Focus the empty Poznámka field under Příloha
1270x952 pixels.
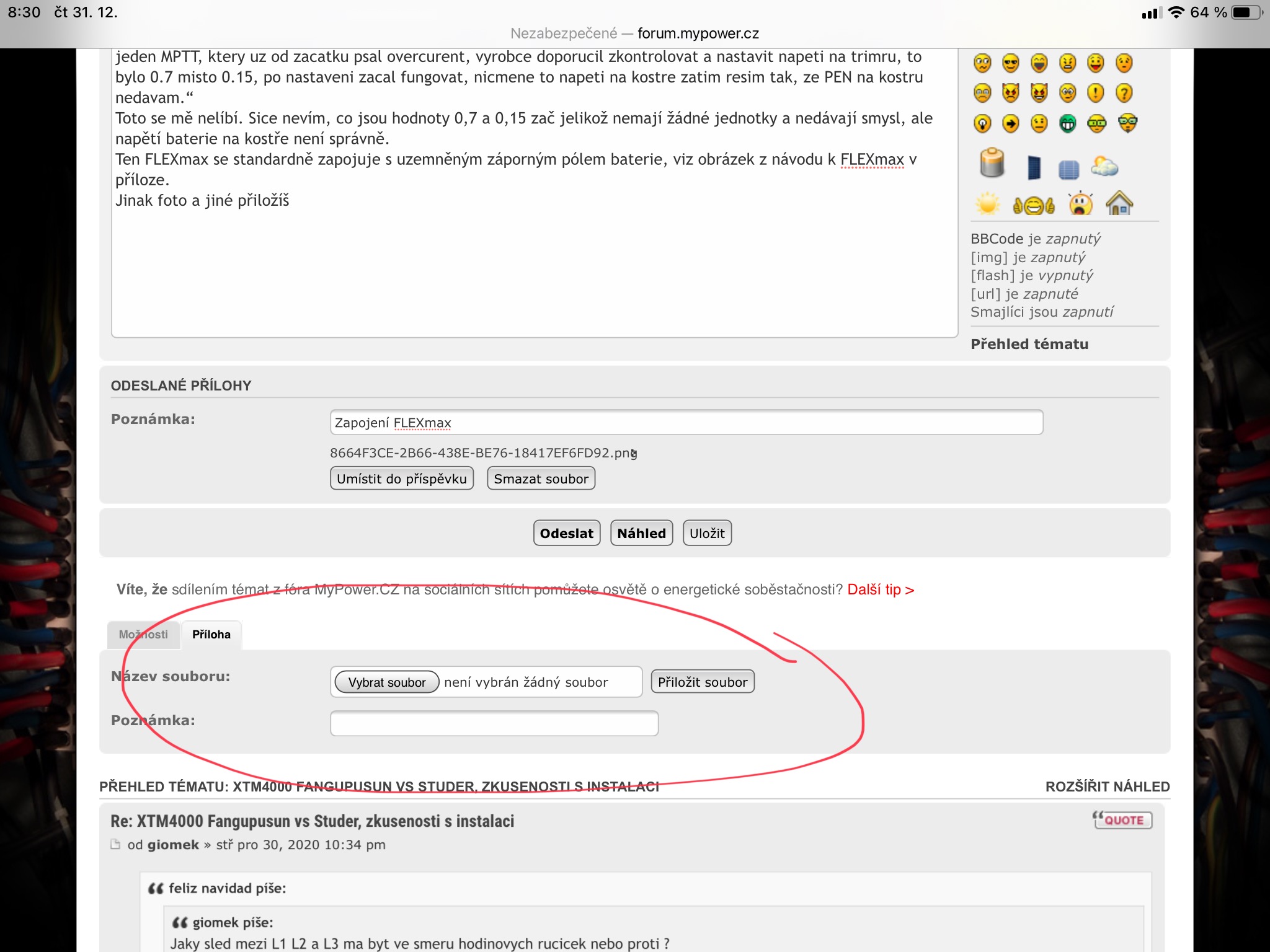pos(494,723)
